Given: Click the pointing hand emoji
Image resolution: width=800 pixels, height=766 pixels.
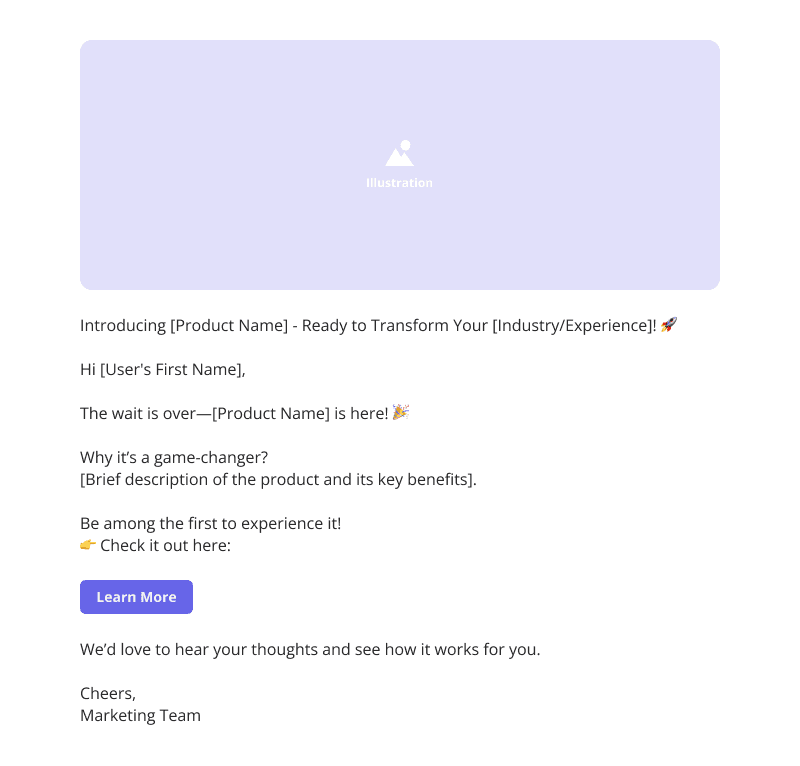Looking at the screenshot, I should click(x=88, y=545).
